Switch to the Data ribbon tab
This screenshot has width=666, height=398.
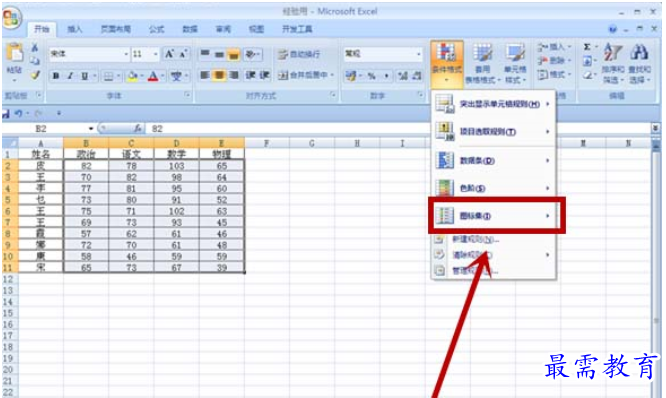pos(190,29)
